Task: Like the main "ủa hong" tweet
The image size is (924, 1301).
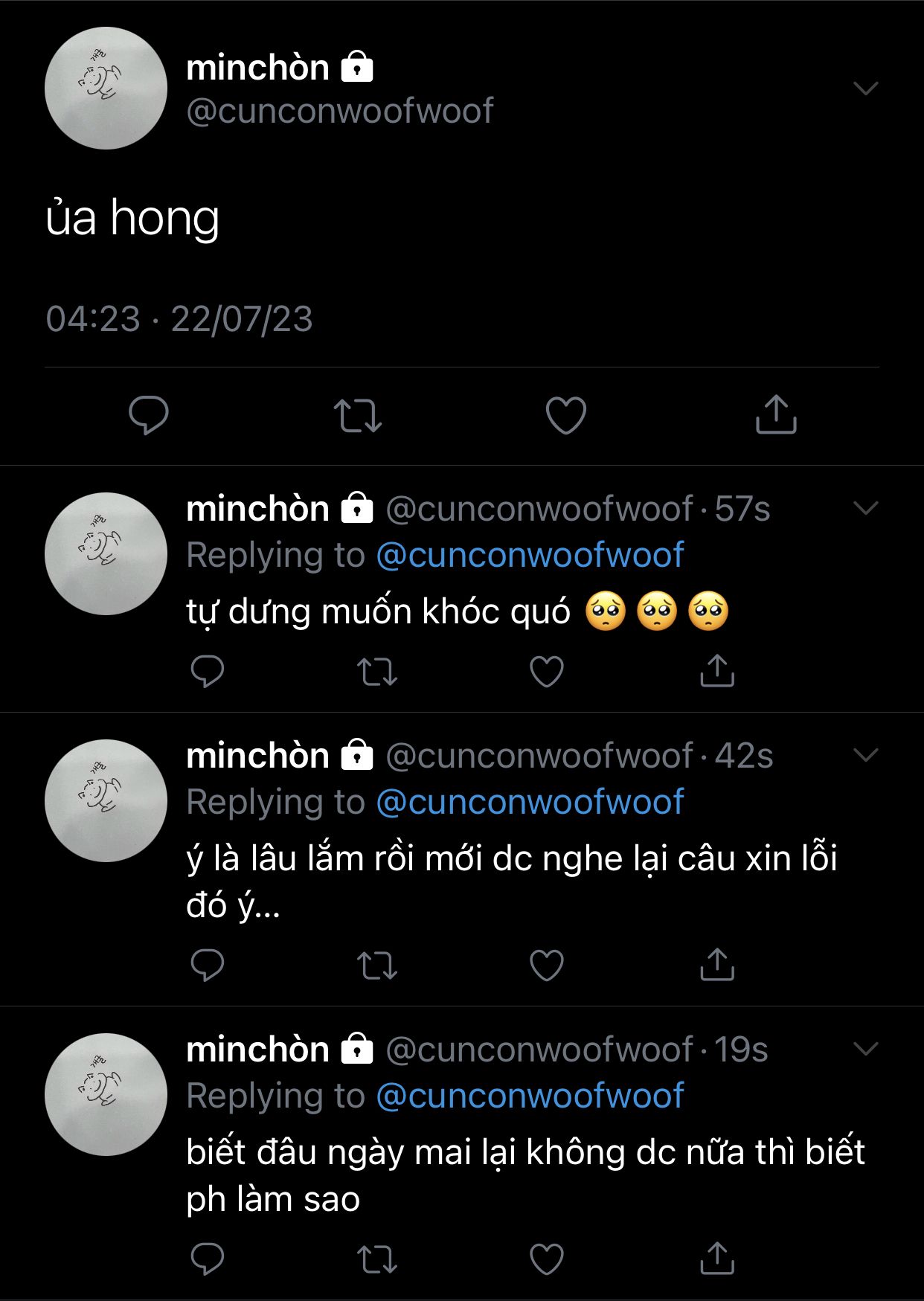Action: (x=566, y=415)
